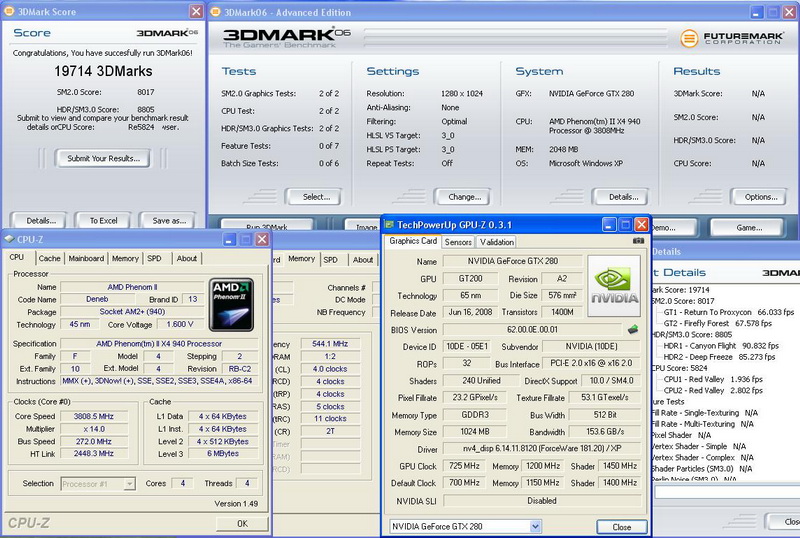The image size is (800, 538).
Task: Click the 3DMark Score window title icon
Action: coord(9,11)
